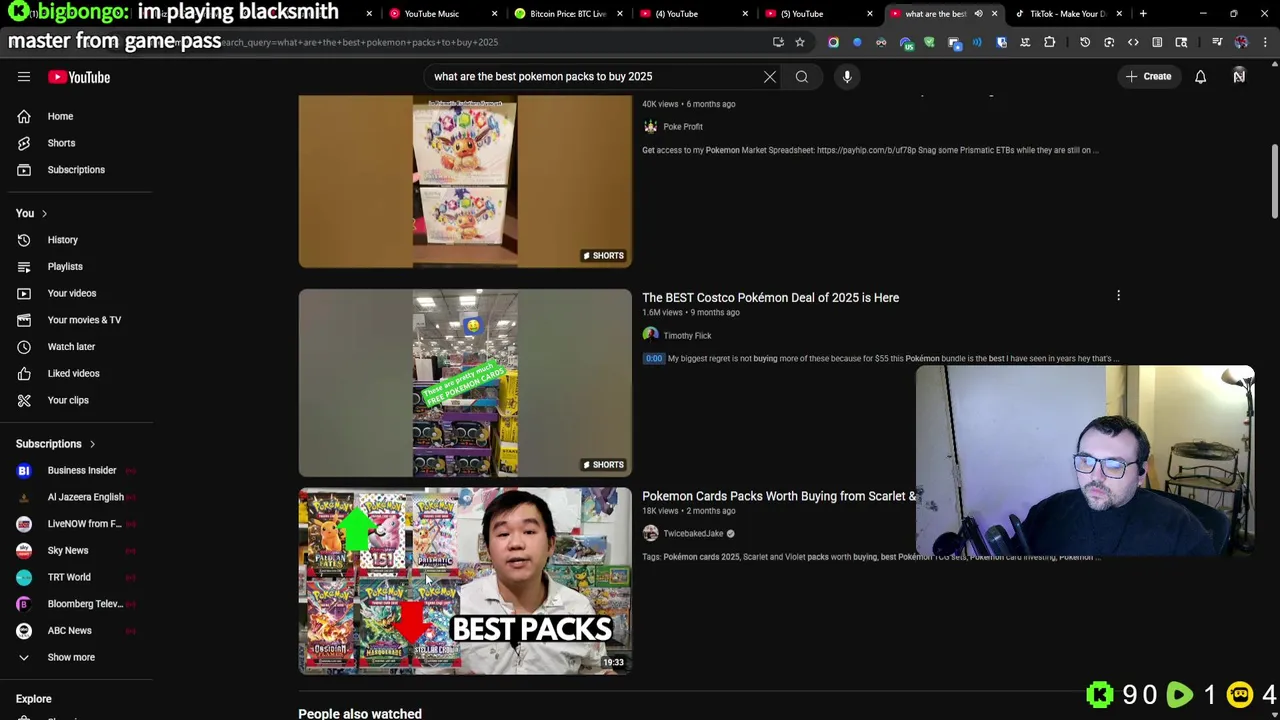
Task: Expand the You section chevron
Action: point(44,213)
